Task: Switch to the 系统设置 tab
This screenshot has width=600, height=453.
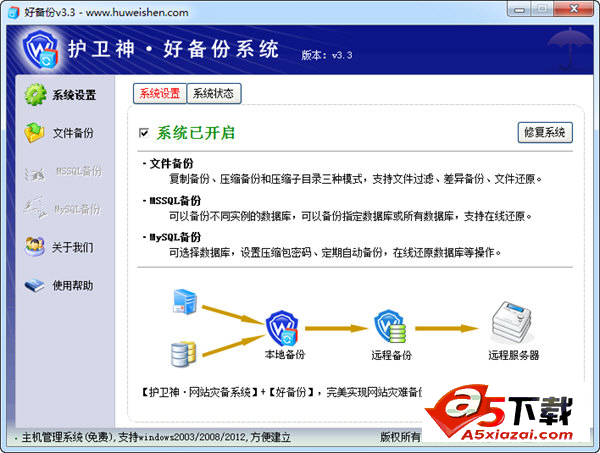Action: pos(160,93)
